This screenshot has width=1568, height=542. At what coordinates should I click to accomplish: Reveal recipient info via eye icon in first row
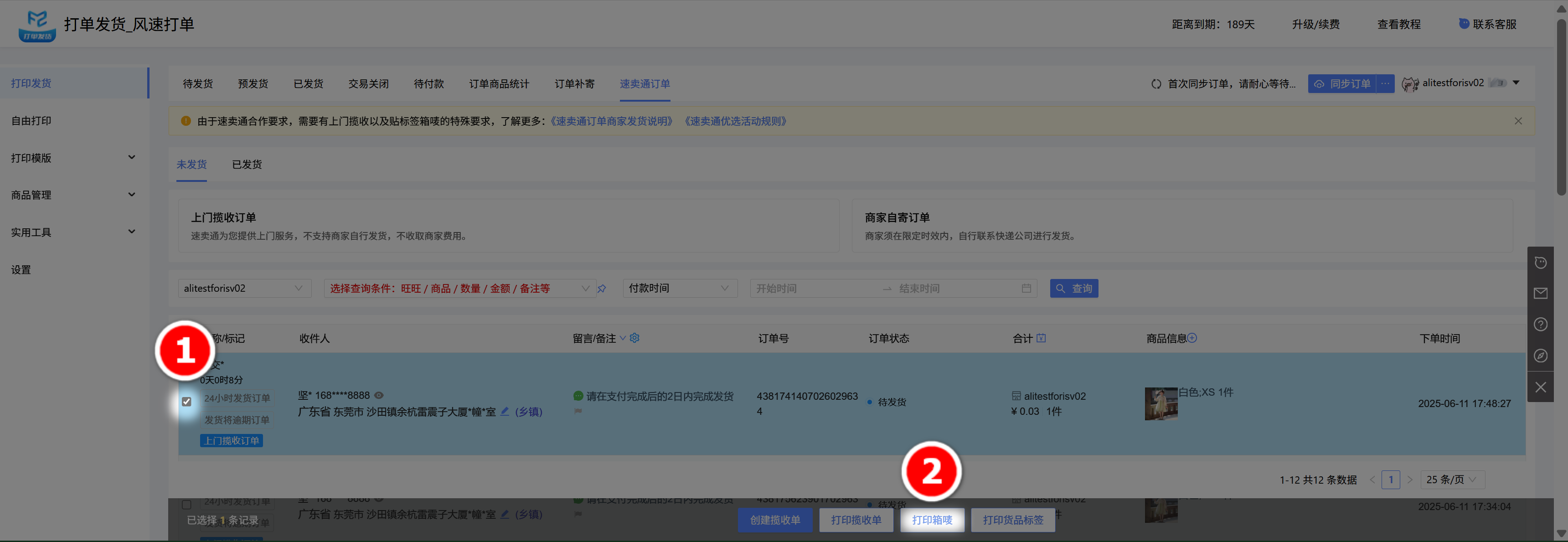pyautogui.click(x=379, y=395)
